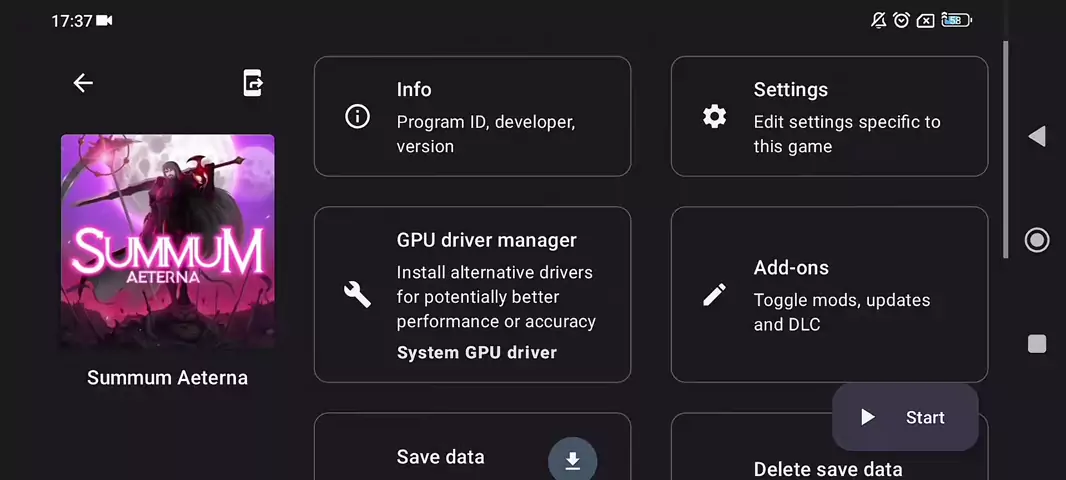Open the game-specific Settings title

[790, 90]
